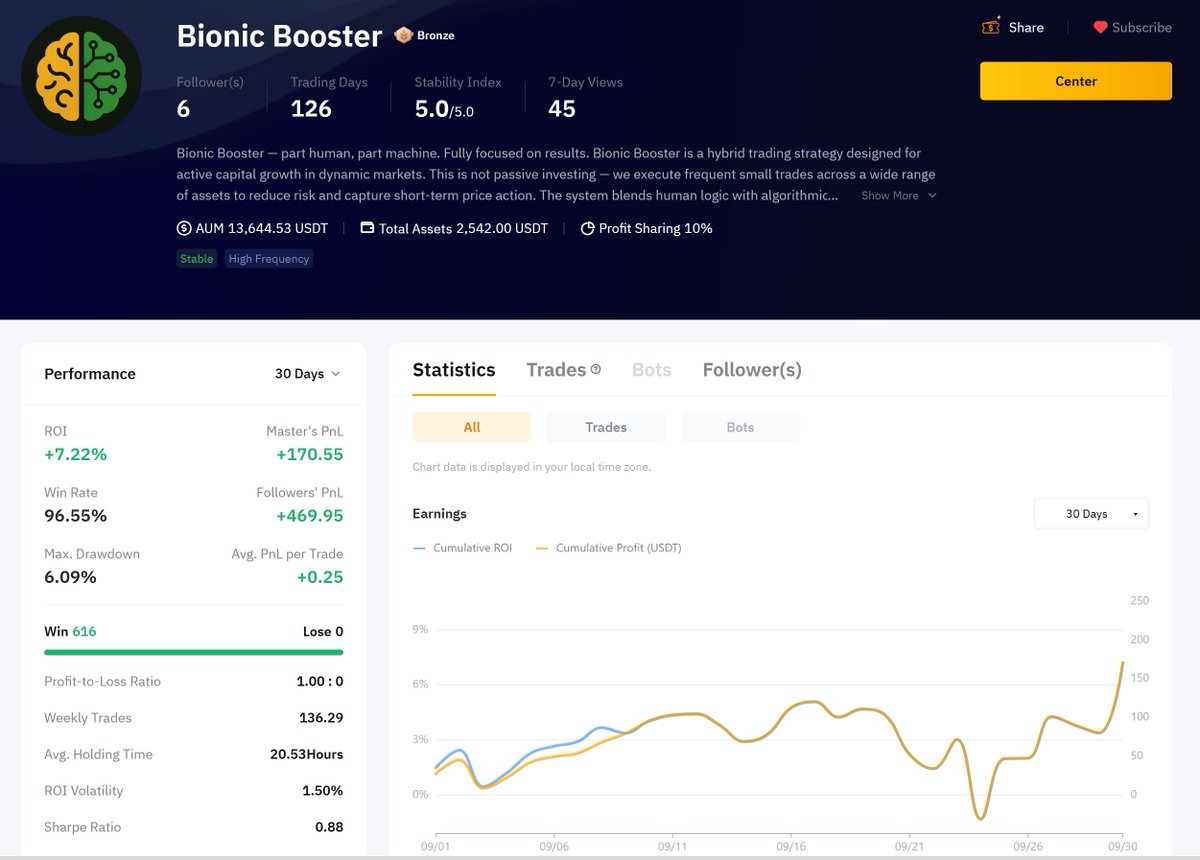Toggle the Cumulative ROI legend

point(462,548)
